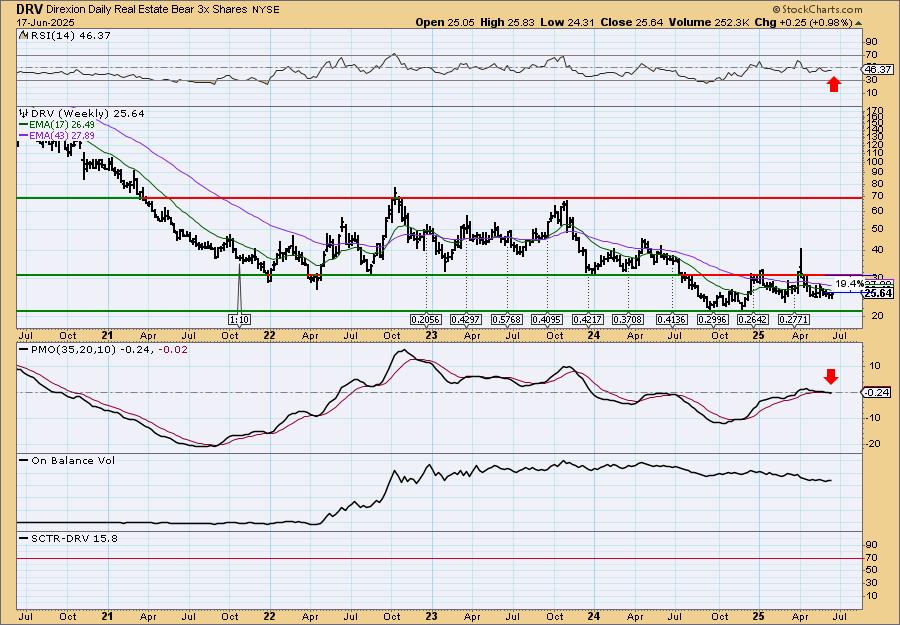Click the 0.2642 dividend marker
900x625 pixels.
753,319
